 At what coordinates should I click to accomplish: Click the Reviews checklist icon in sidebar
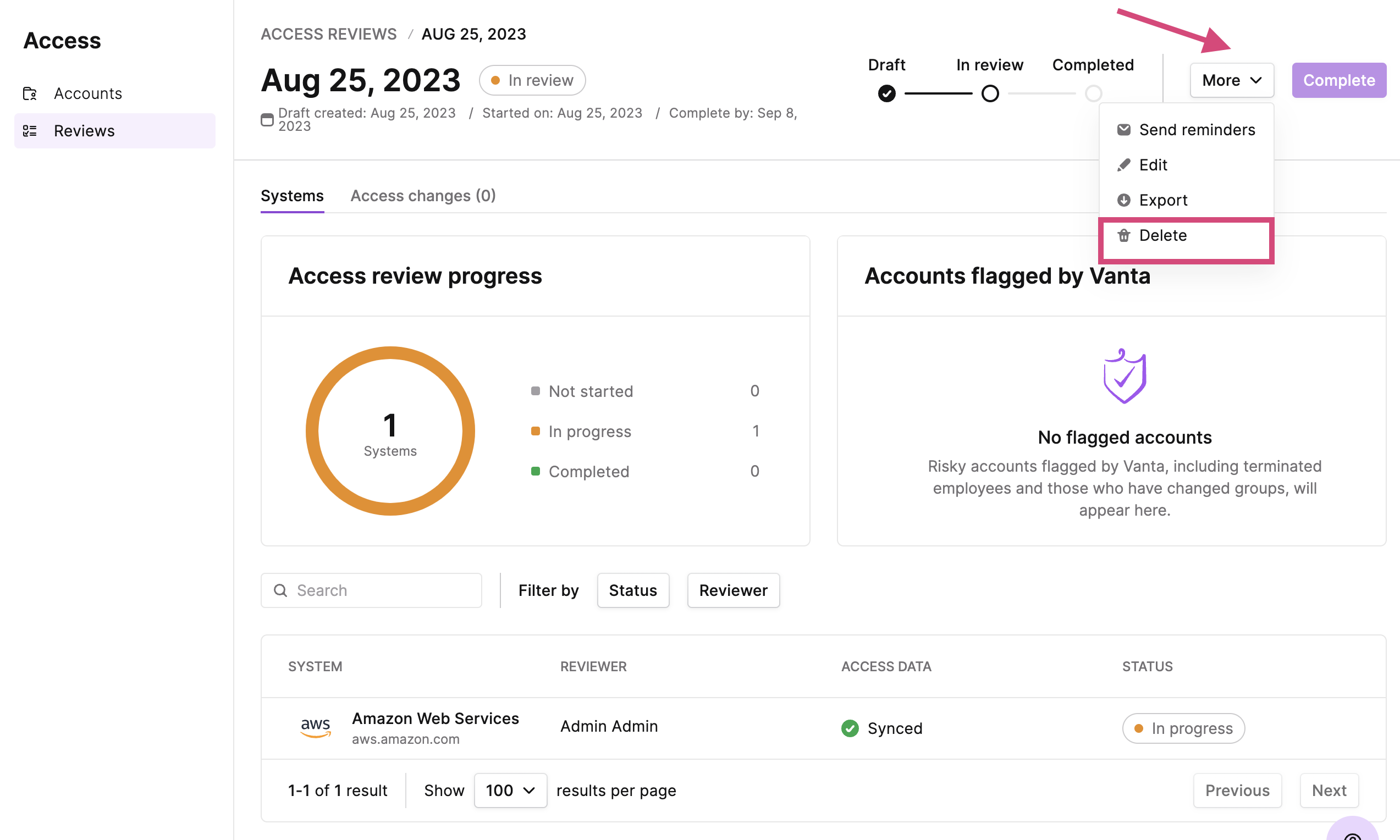[30, 131]
